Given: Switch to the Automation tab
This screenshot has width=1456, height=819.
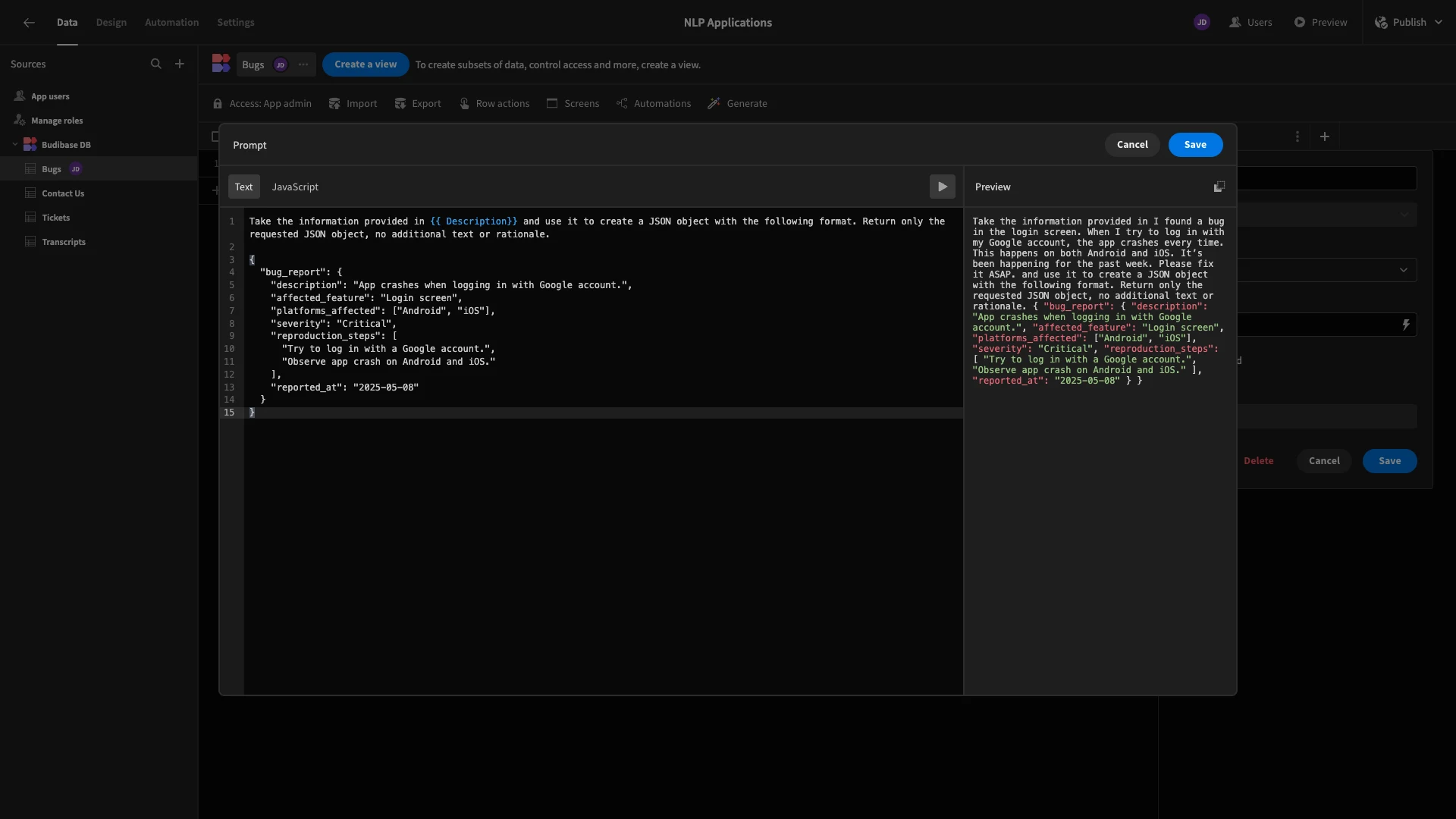Looking at the screenshot, I should coord(172,23).
